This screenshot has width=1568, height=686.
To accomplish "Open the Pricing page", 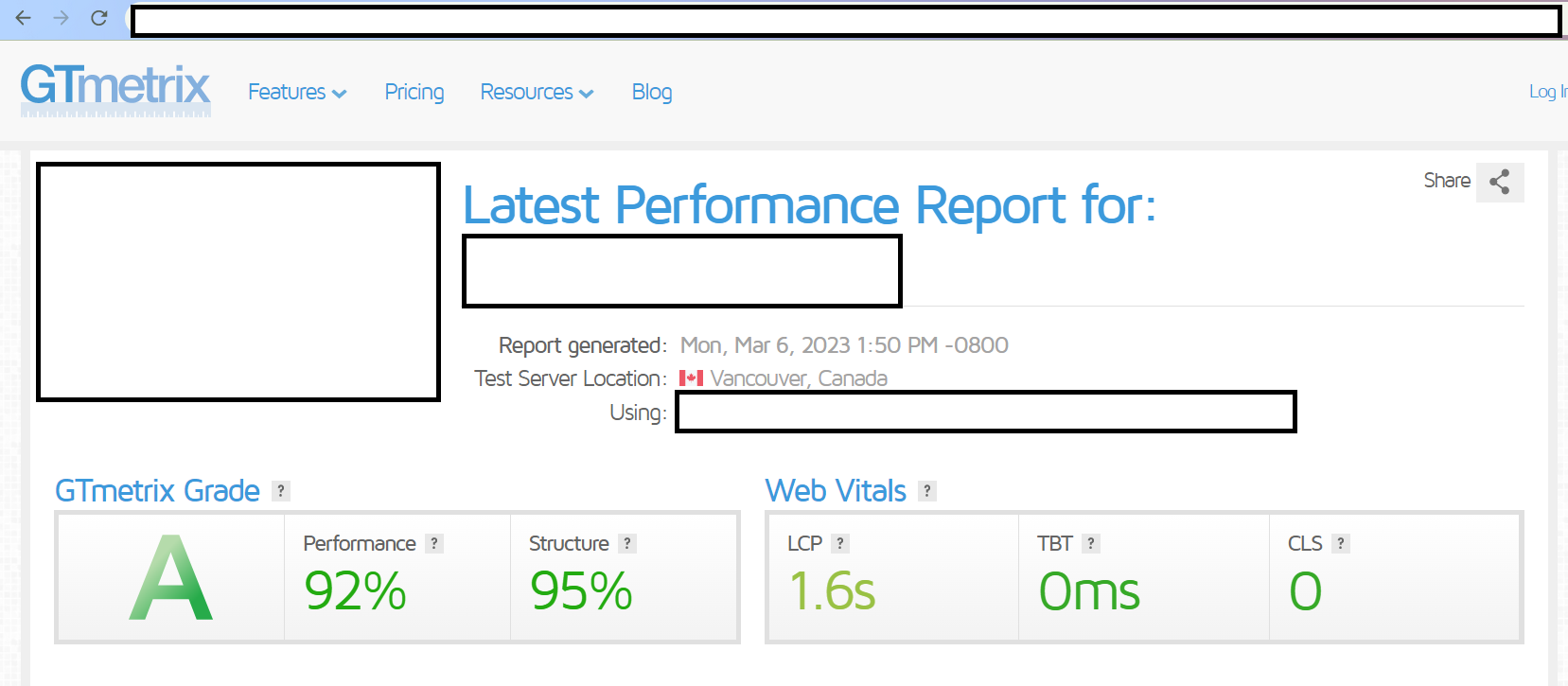I will [x=414, y=92].
